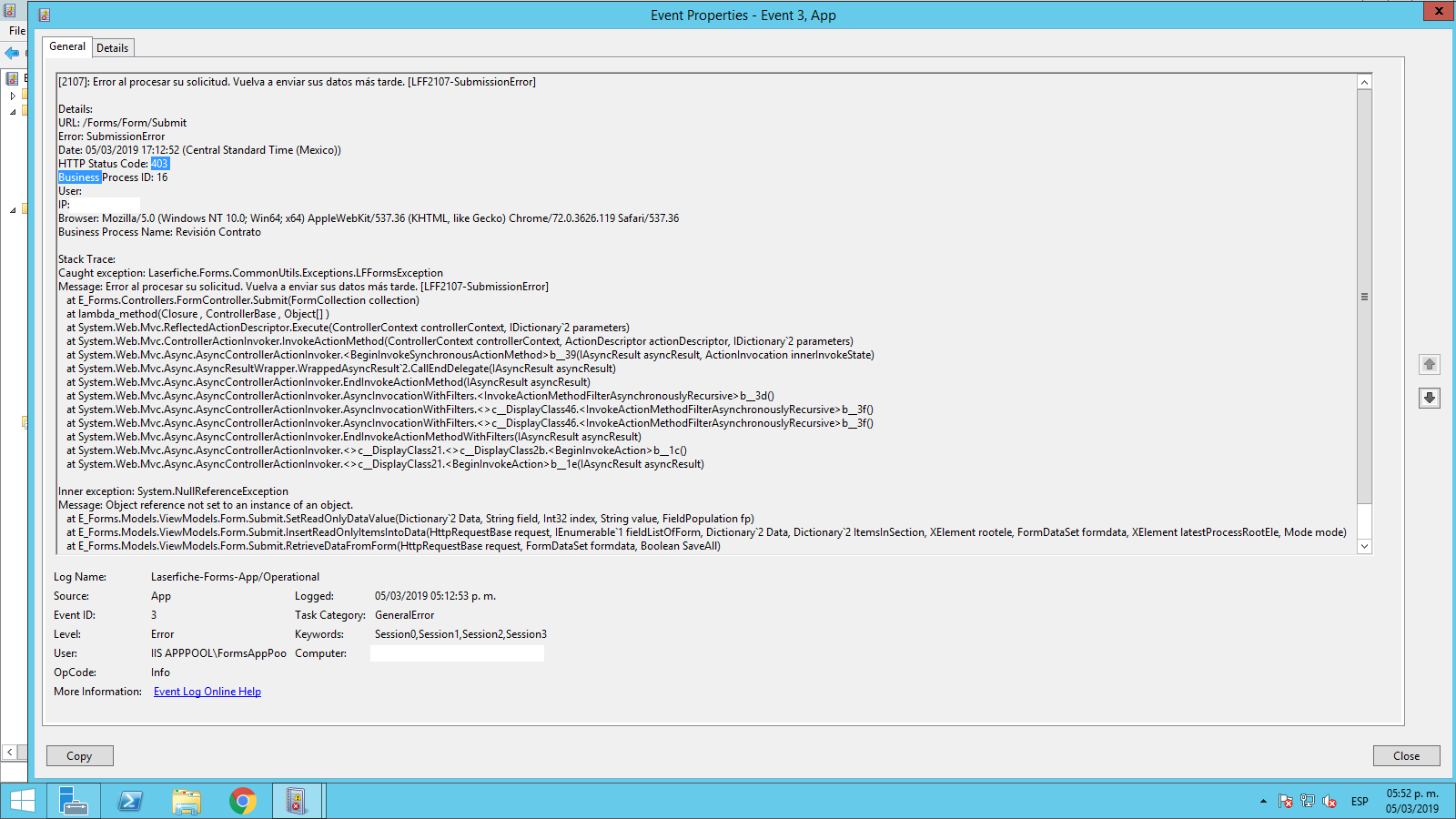Show next event with down arrow button

click(x=1430, y=398)
